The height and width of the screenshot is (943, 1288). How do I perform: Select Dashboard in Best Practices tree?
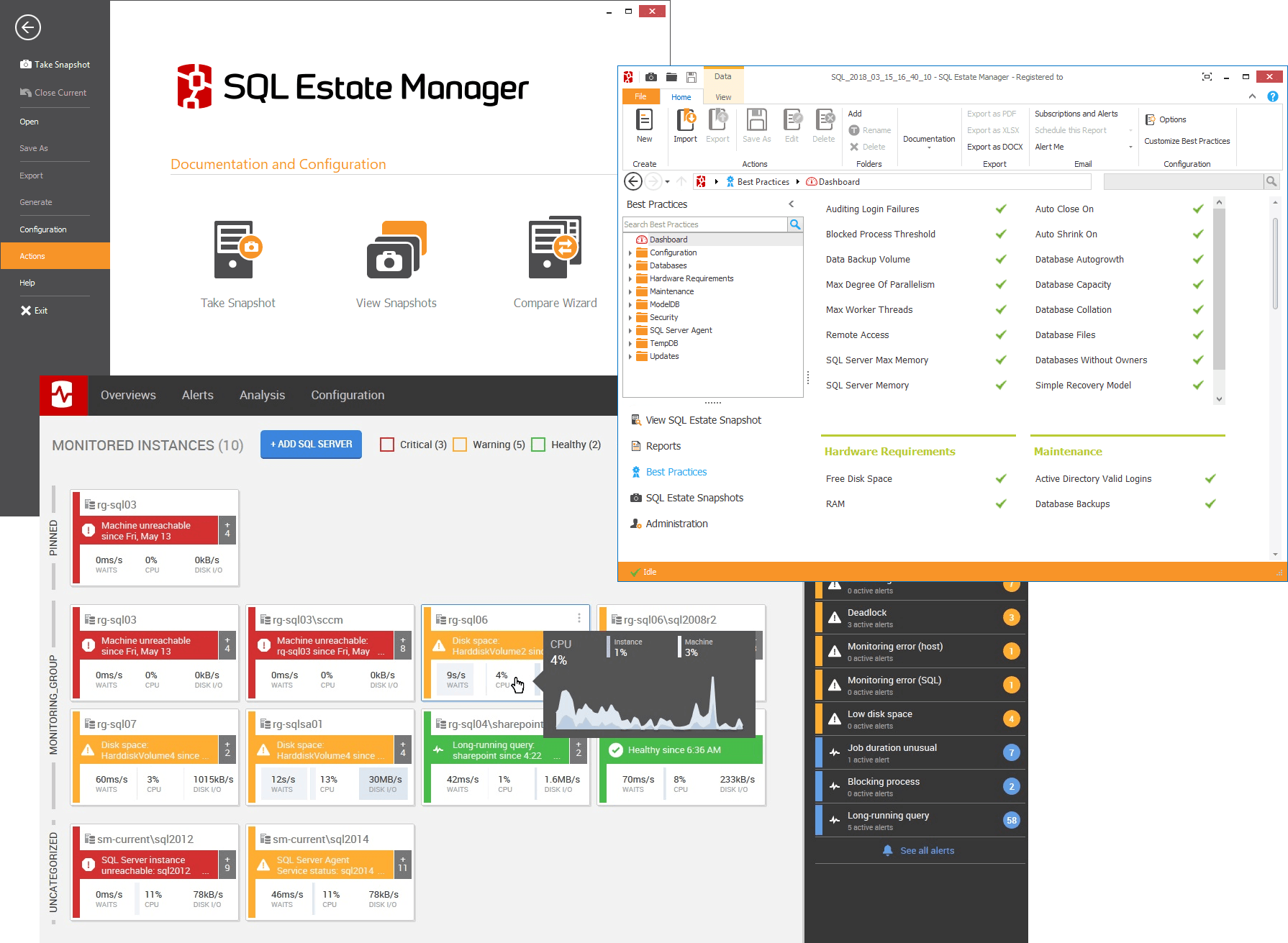click(x=668, y=240)
